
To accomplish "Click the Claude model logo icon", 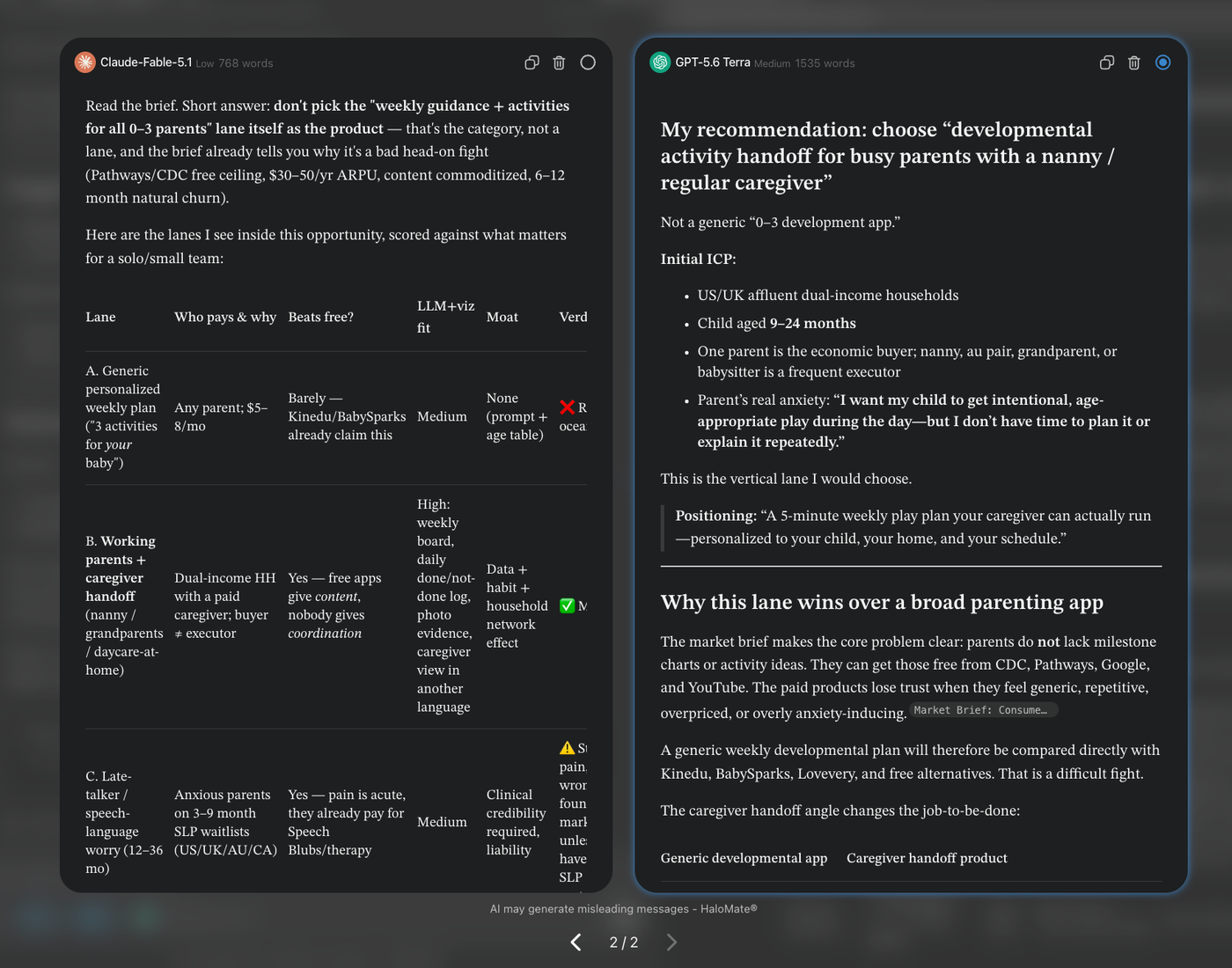I will 85,62.
